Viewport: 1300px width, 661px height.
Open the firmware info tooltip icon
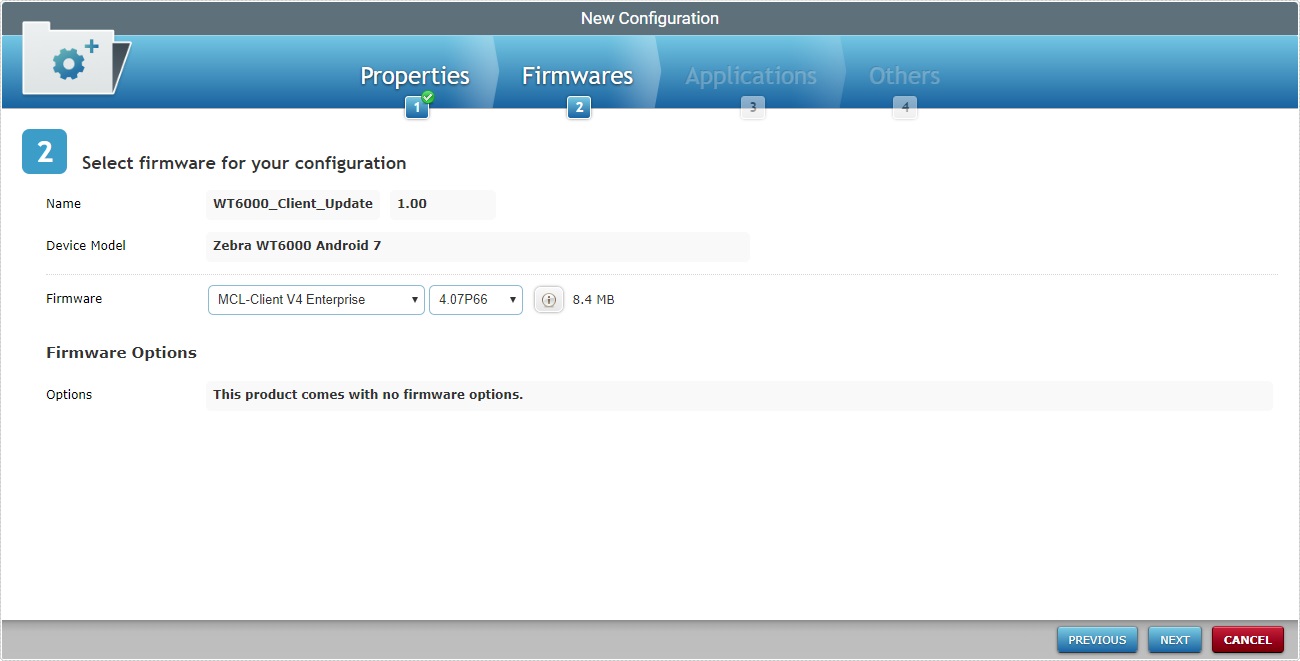(x=548, y=299)
